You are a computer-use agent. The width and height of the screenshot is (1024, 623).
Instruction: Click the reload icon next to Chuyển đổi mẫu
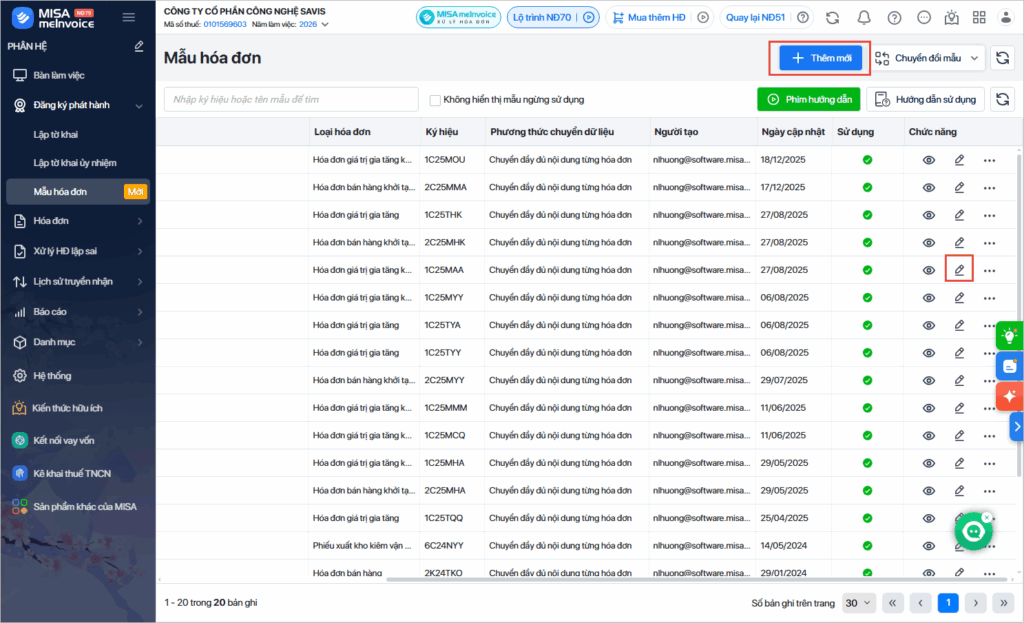tap(1002, 58)
